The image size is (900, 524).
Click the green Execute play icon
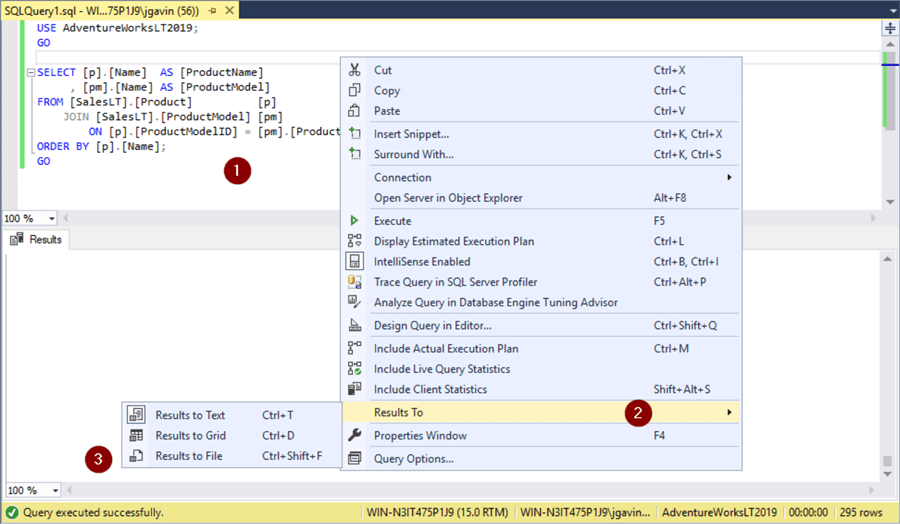click(x=354, y=221)
